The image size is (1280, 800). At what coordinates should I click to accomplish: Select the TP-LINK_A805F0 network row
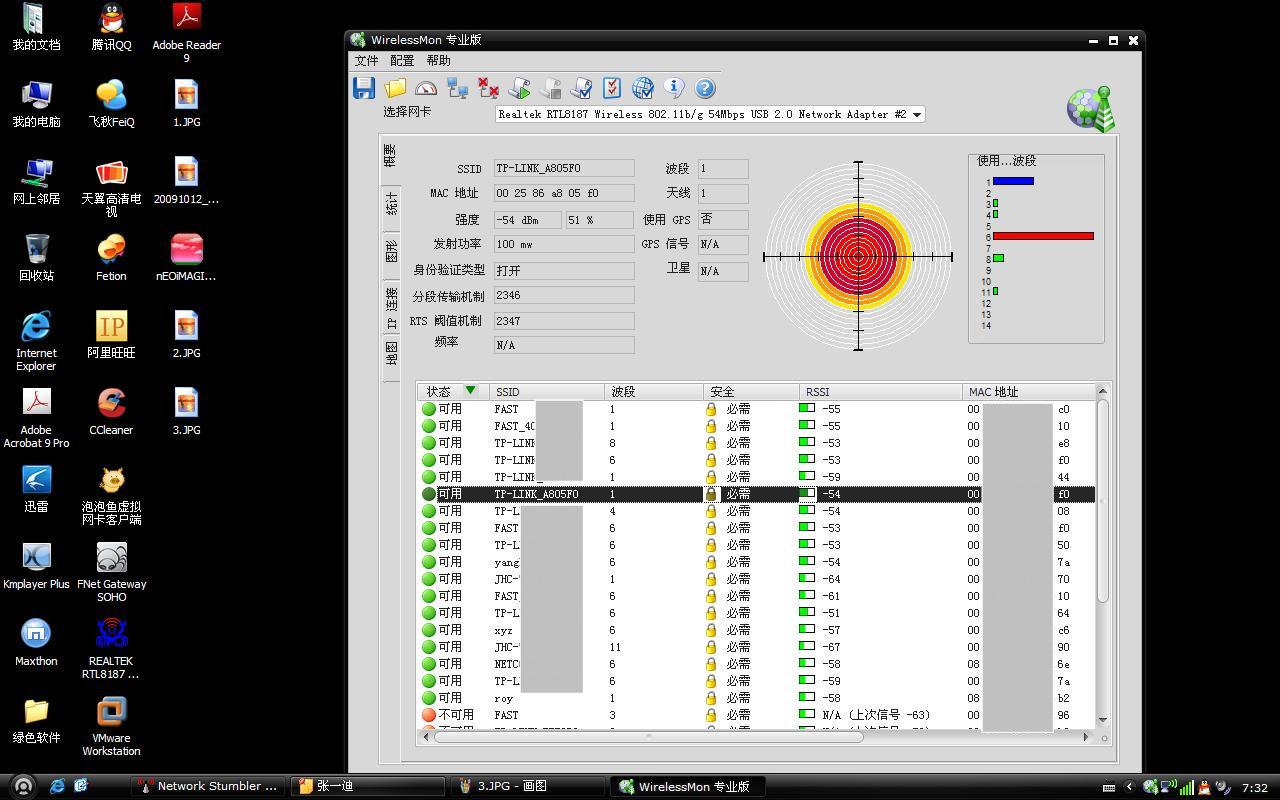(757, 494)
